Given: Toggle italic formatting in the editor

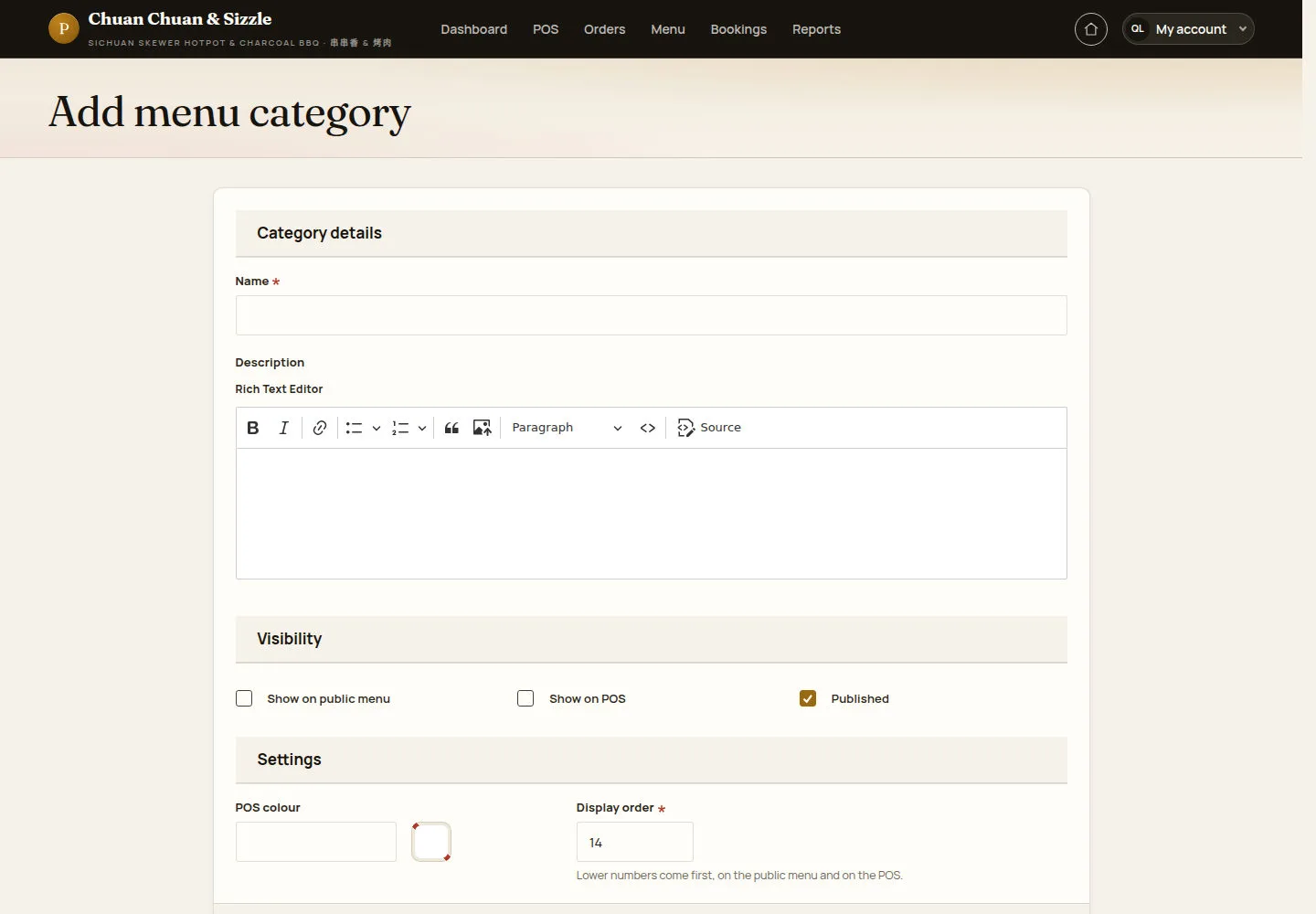Looking at the screenshot, I should point(284,428).
